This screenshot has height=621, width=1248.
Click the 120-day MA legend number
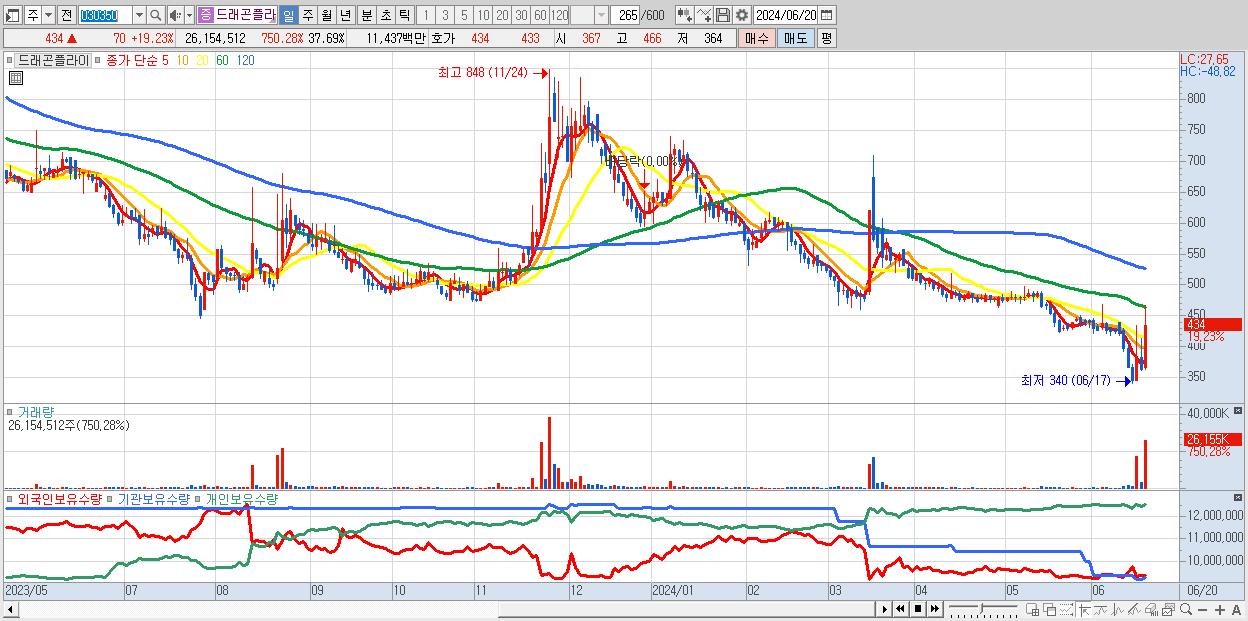[245, 60]
